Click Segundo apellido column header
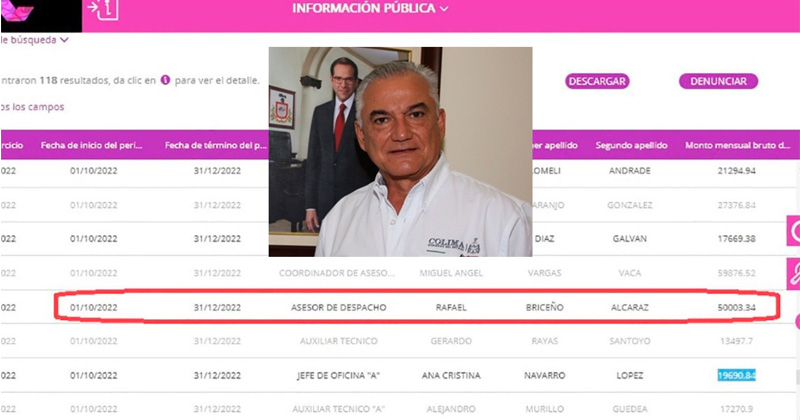This screenshot has height=420, width=800. [631, 145]
